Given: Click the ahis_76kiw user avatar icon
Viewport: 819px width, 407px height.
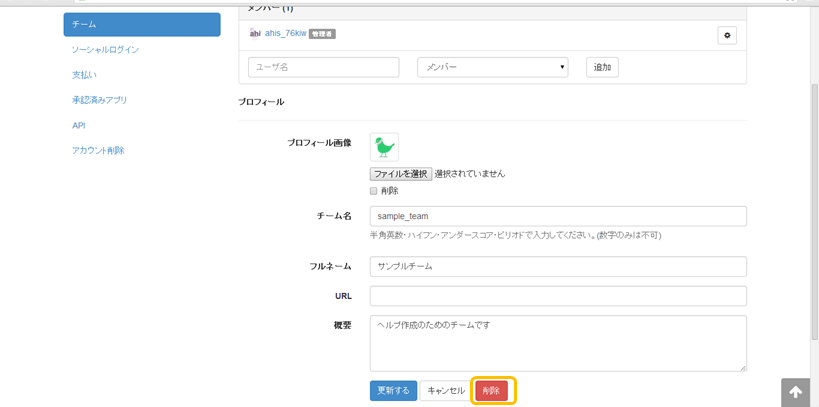Looking at the screenshot, I should (x=255, y=33).
